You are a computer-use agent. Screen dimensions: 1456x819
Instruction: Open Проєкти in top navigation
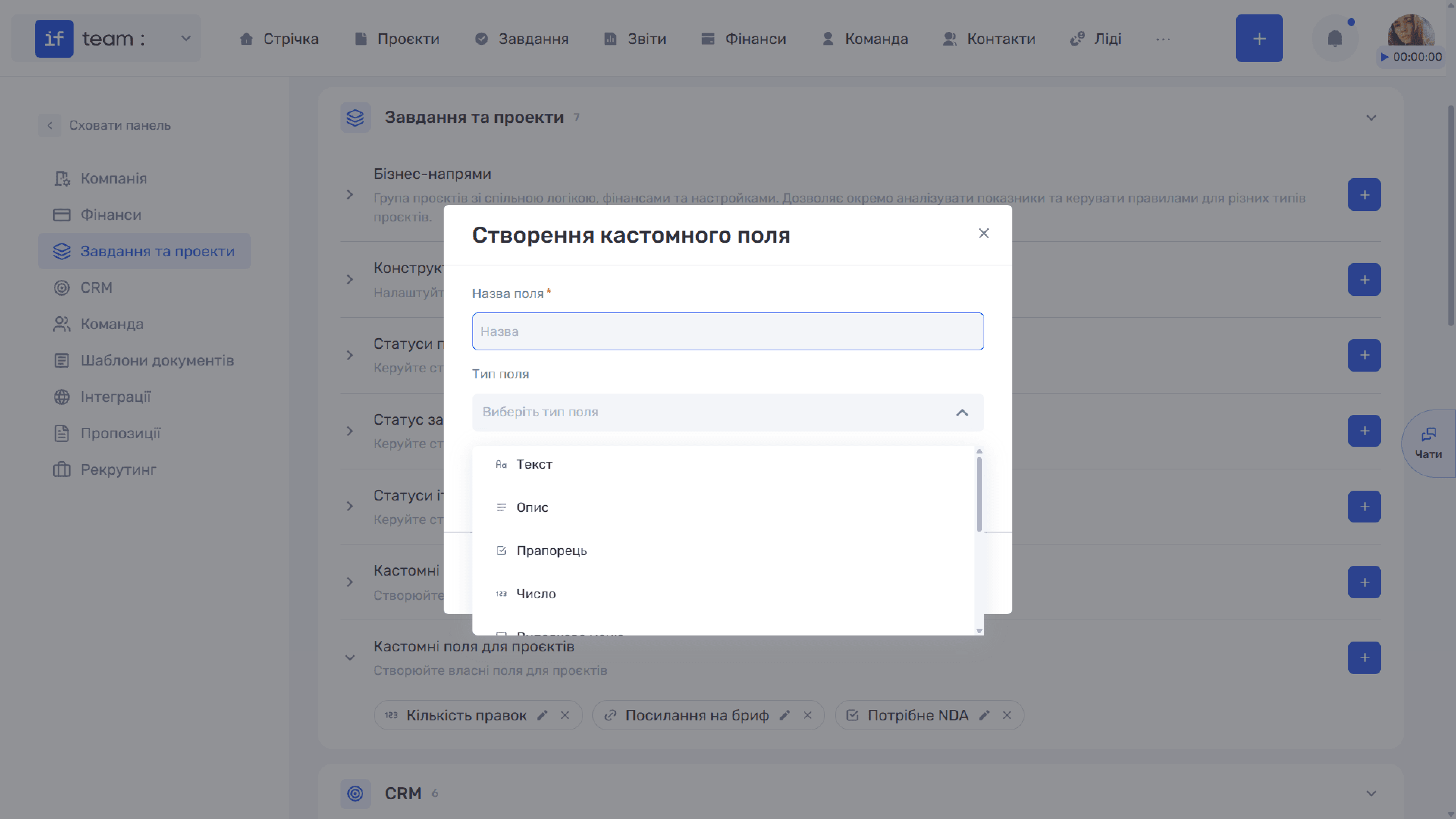click(x=397, y=39)
